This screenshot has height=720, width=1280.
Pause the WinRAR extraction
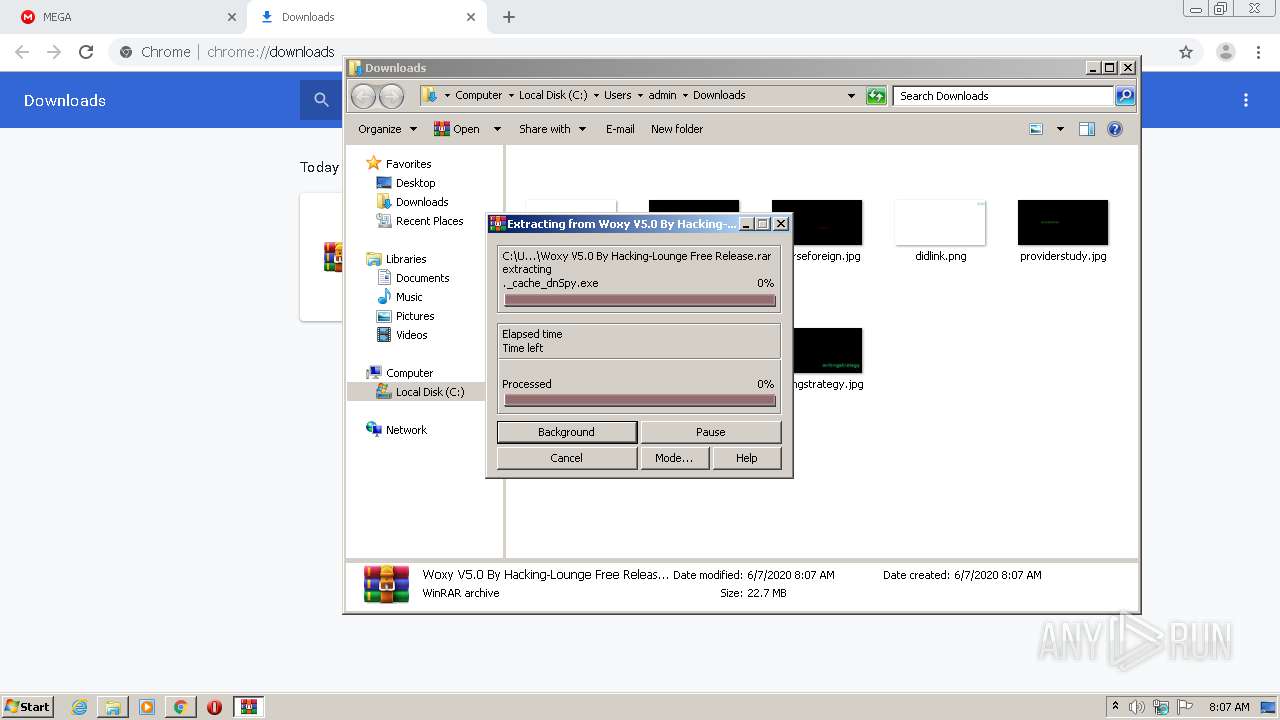click(710, 432)
